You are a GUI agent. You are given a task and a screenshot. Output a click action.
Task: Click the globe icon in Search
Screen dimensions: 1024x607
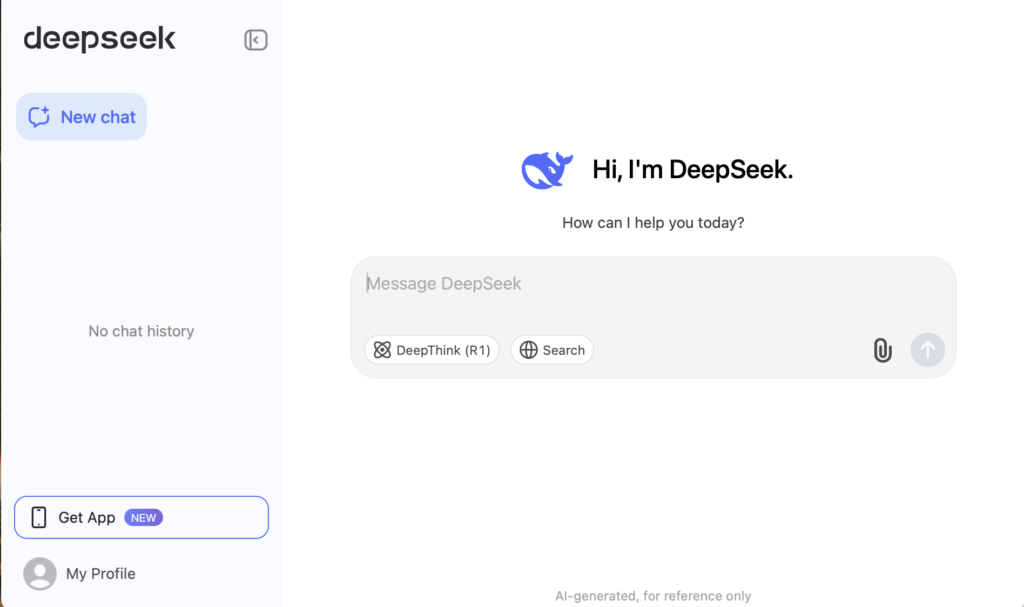click(528, 350)
